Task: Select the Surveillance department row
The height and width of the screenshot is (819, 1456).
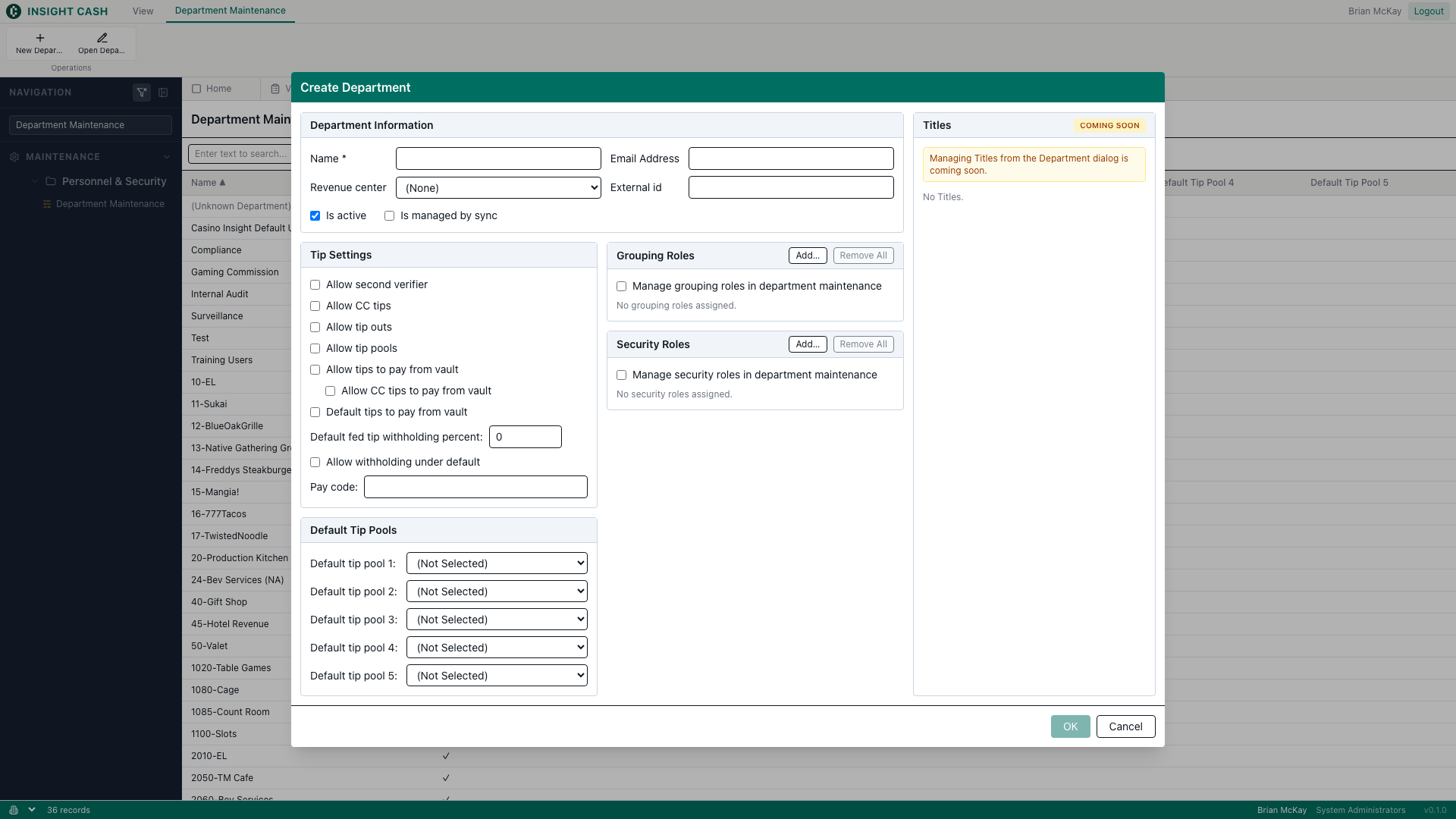Action: (x=237, y=316)
